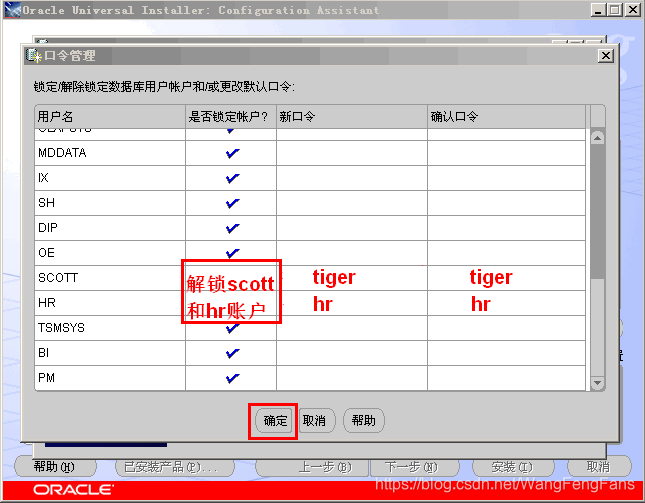Toggle the lock checkmark for SH
645x503 pixels.
click(232, 203)
